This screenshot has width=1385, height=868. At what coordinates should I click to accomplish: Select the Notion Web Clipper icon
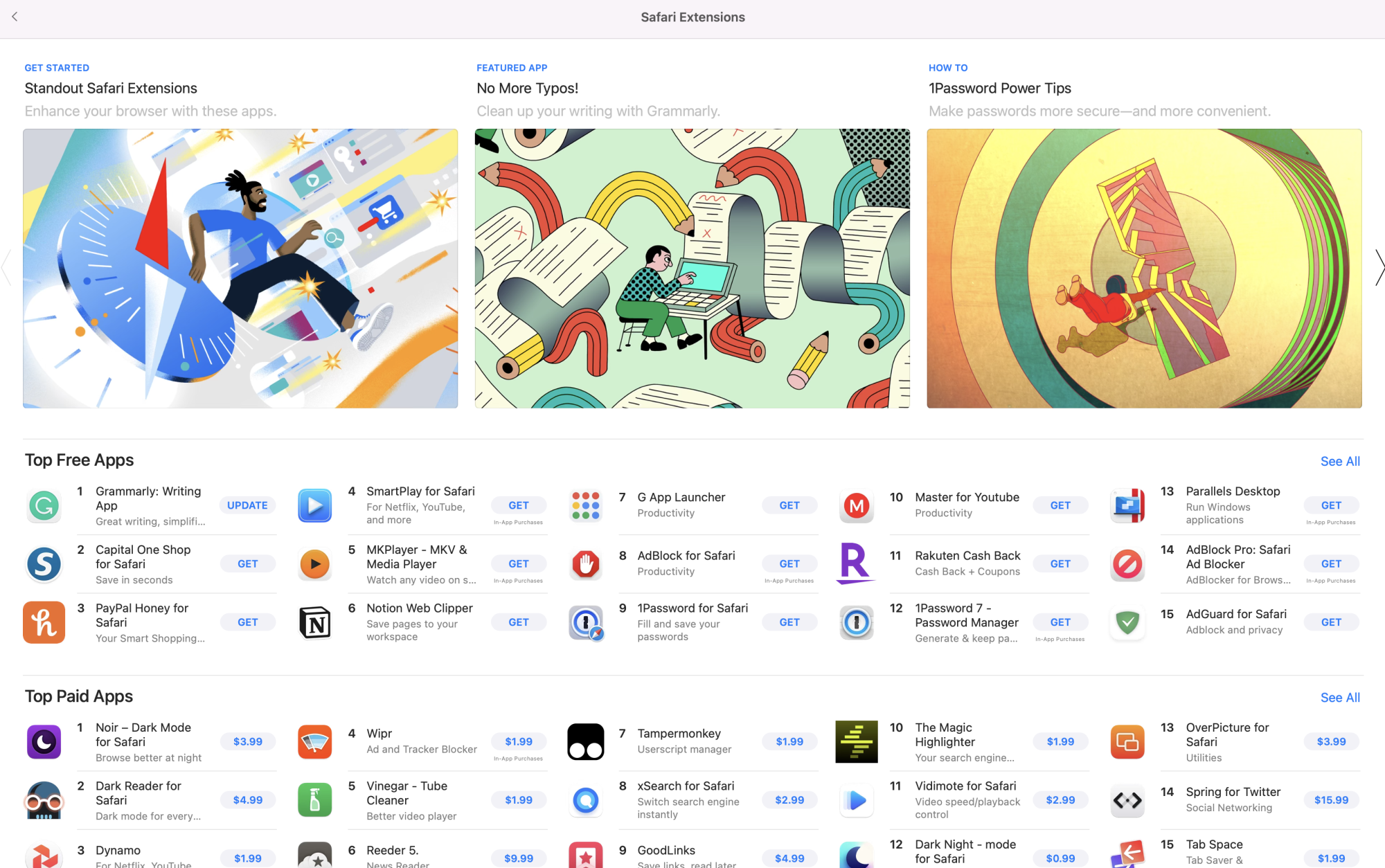[315, 622]
